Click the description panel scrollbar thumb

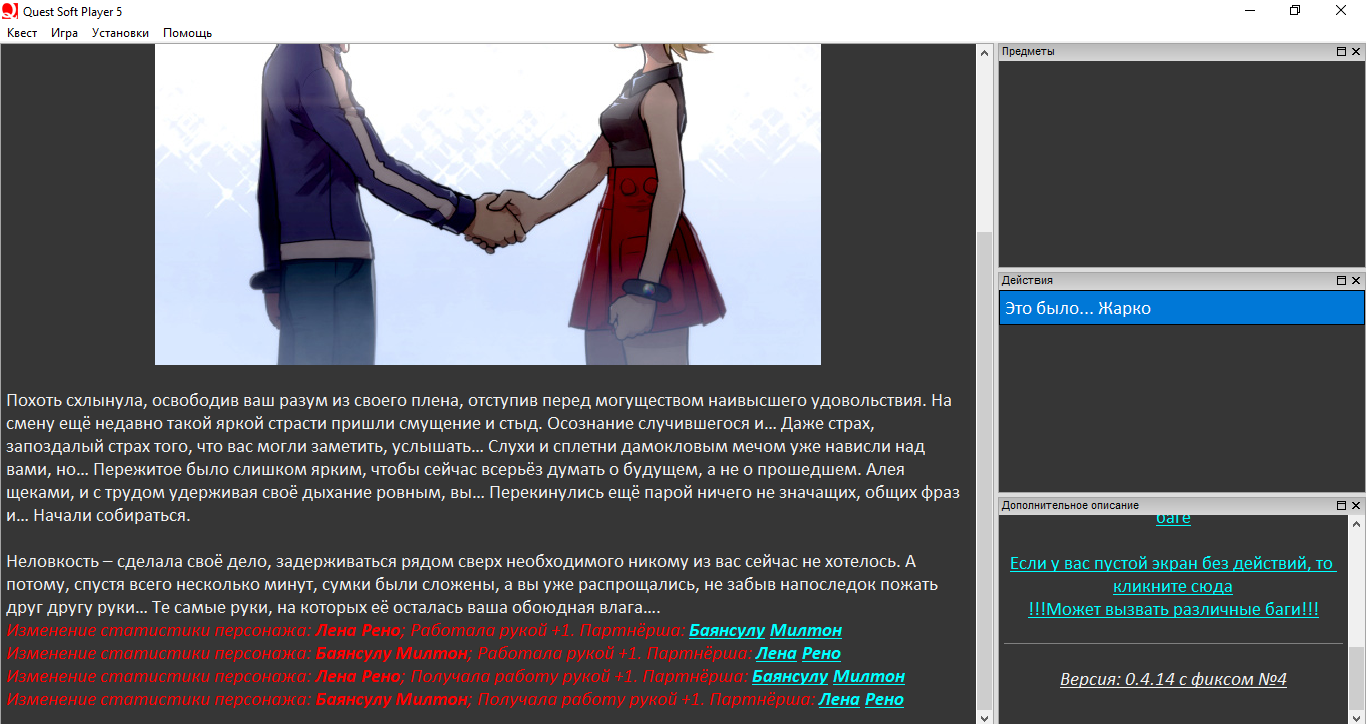pos(1357,677)
